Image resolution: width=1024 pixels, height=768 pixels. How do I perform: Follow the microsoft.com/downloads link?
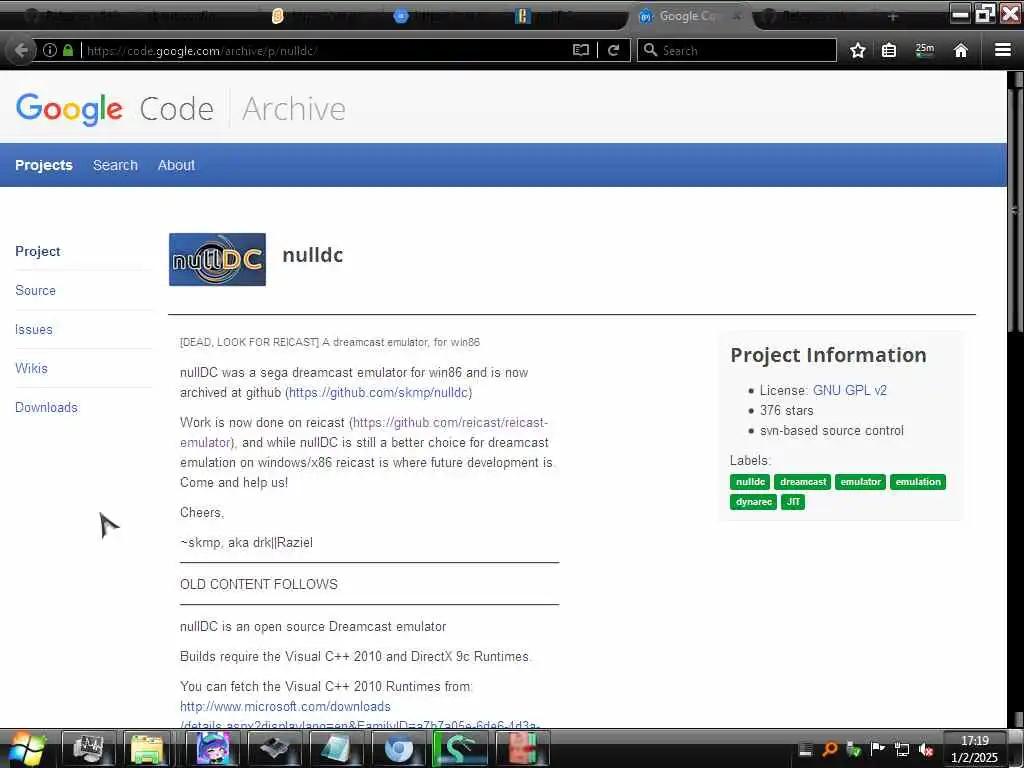pyautogui.click(x=285, y=707)
